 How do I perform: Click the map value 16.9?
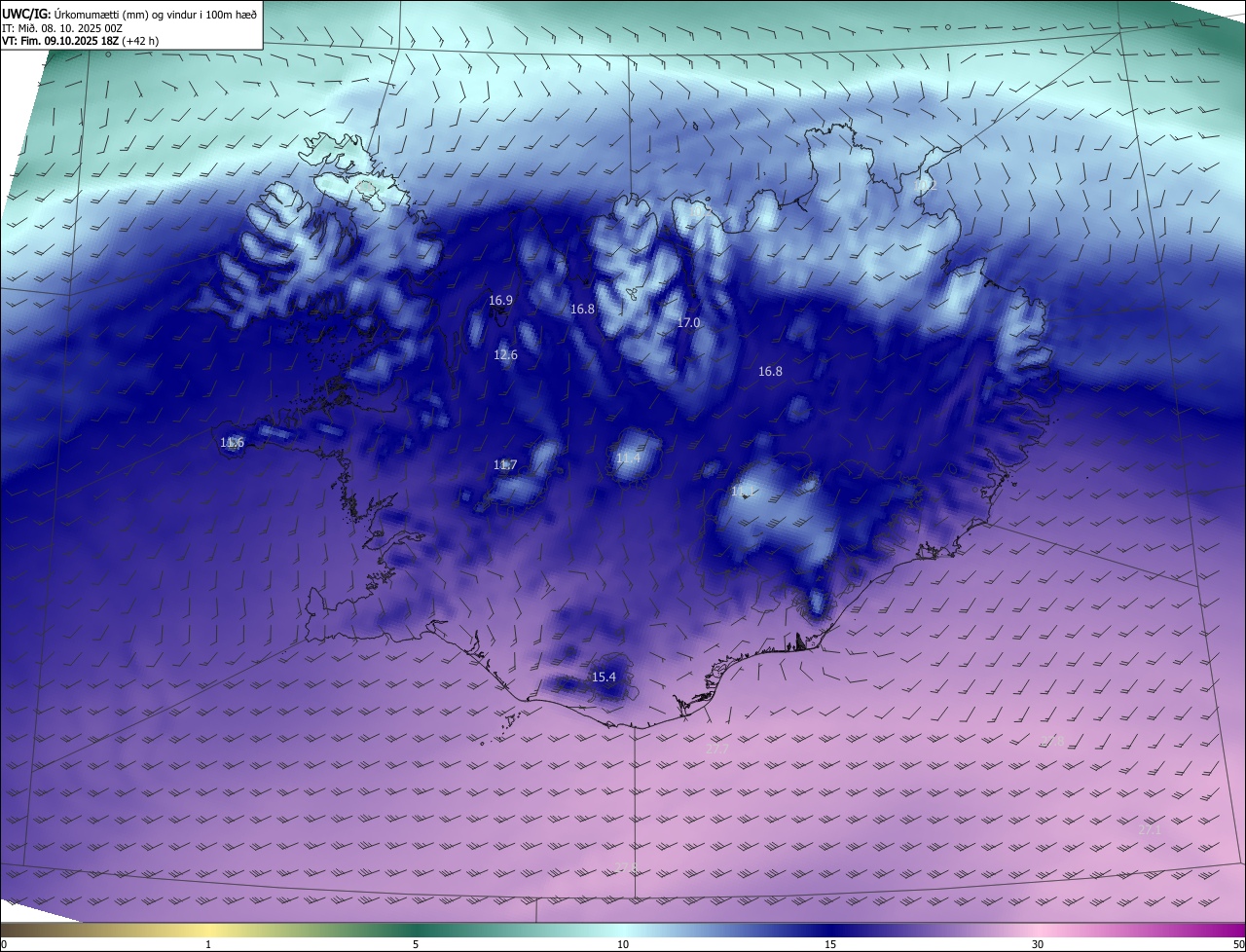point(500,301)
